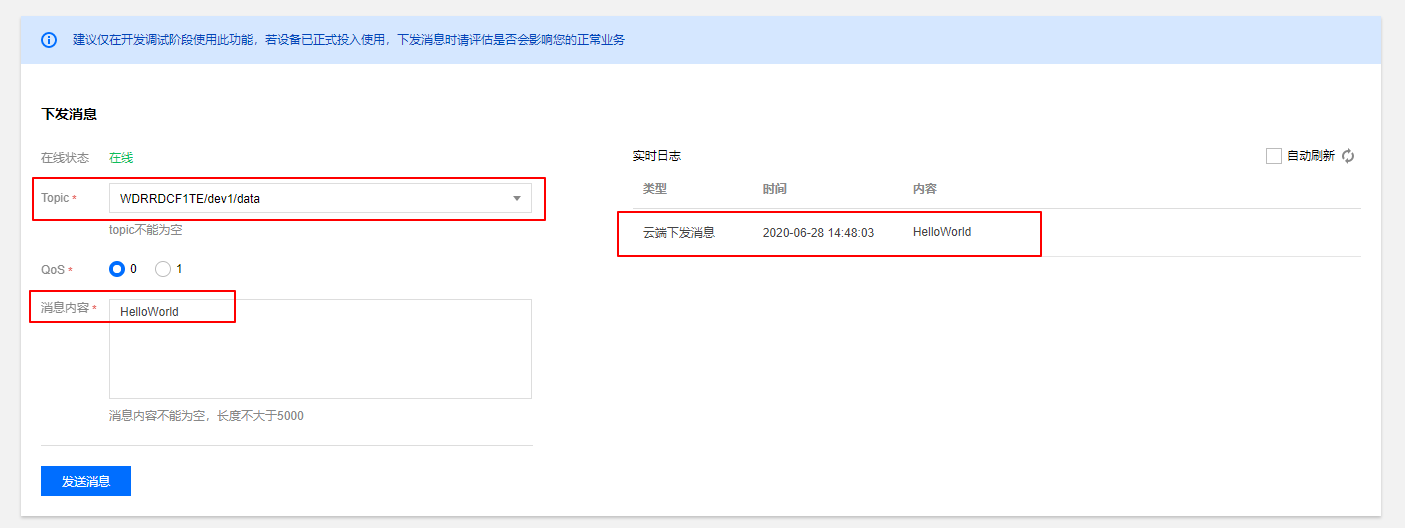The width and height of the screenshot is (1405, 528).
Task: Refresh the real-time log with refresh icon
Action: 1348,156
